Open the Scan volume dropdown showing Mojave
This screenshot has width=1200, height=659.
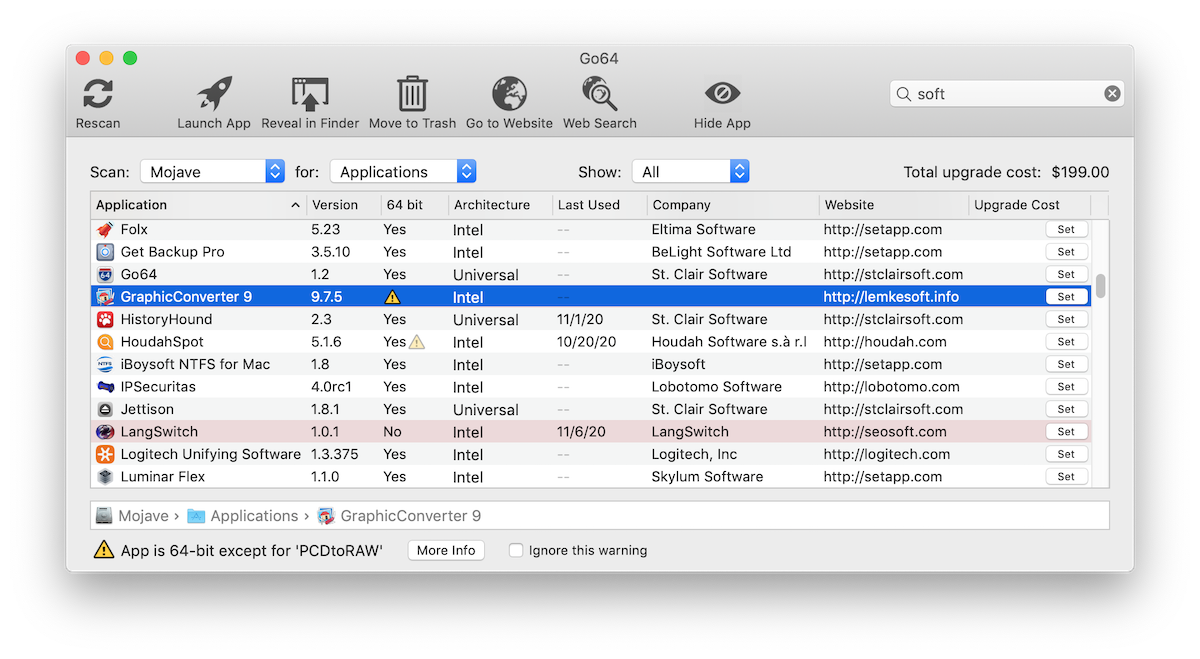pyautogui.click(x=212, y=172)
